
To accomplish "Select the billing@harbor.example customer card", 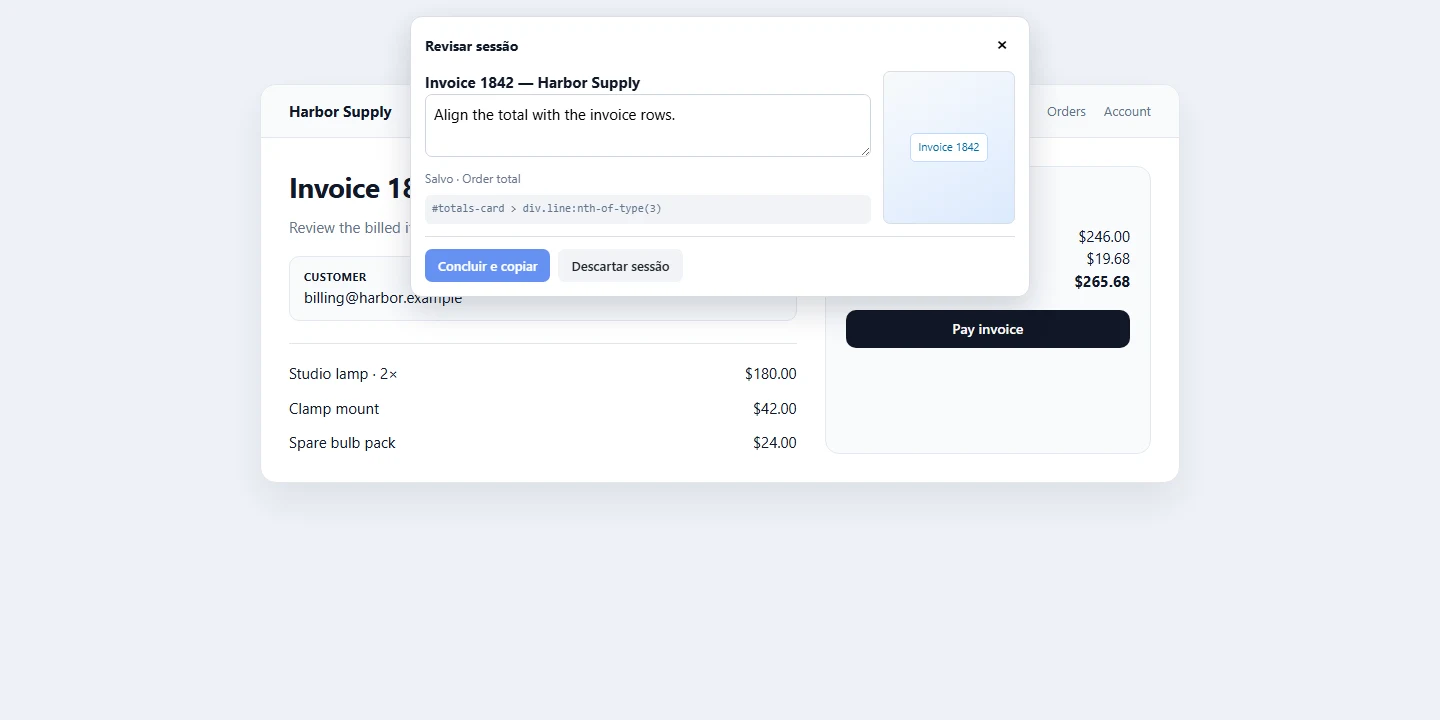I will tap(543, 288).
